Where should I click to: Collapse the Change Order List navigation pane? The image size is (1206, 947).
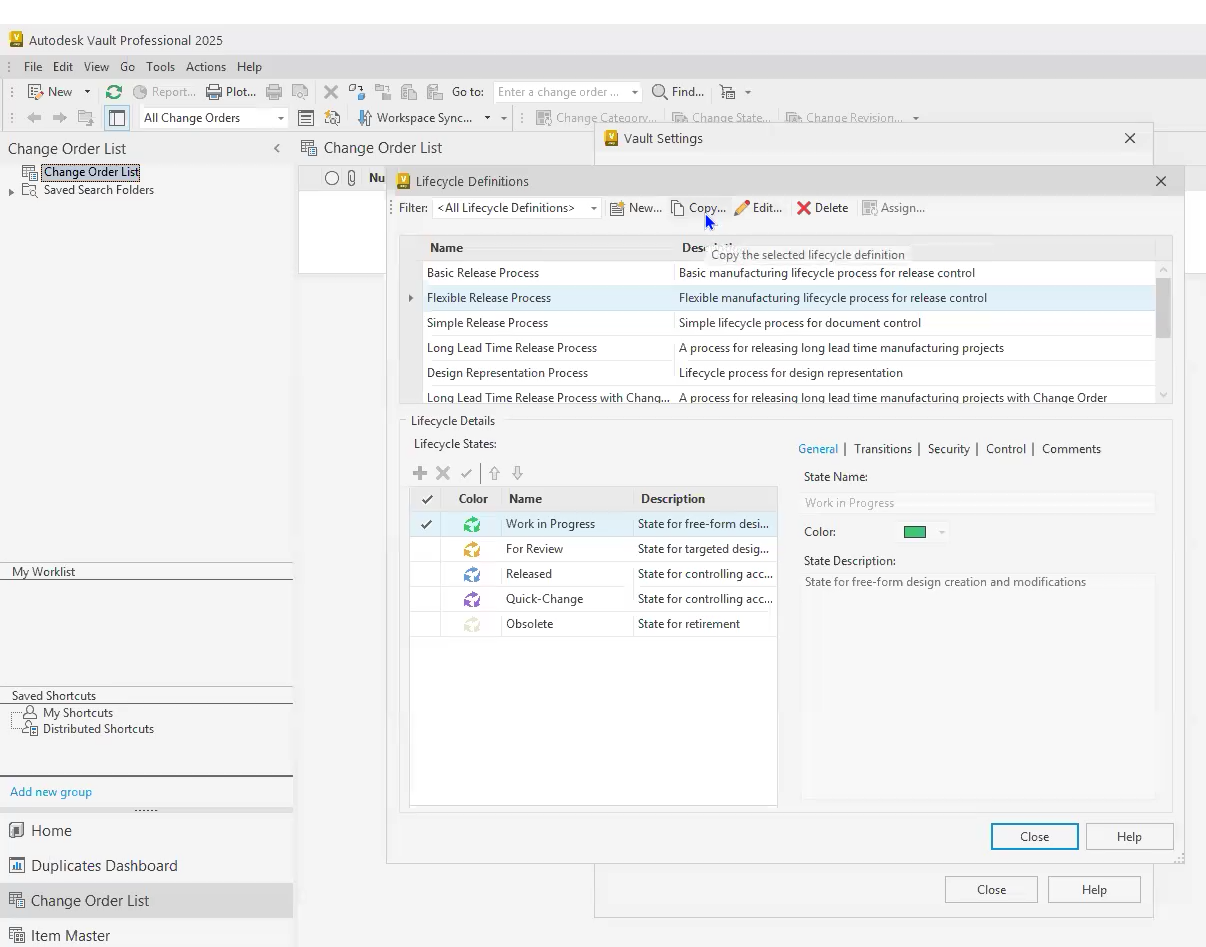tap(277, 148)
